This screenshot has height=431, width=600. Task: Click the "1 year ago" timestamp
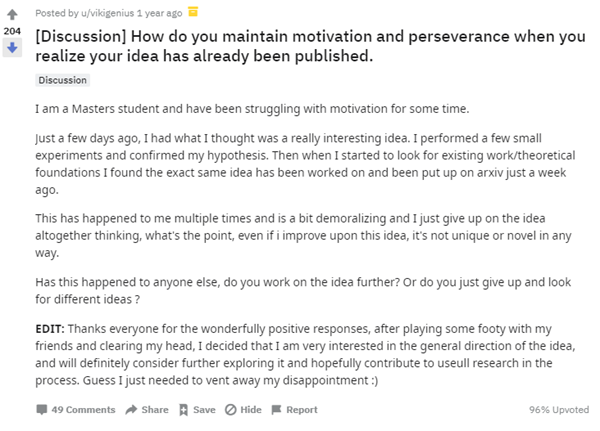[x=159, y=12]
